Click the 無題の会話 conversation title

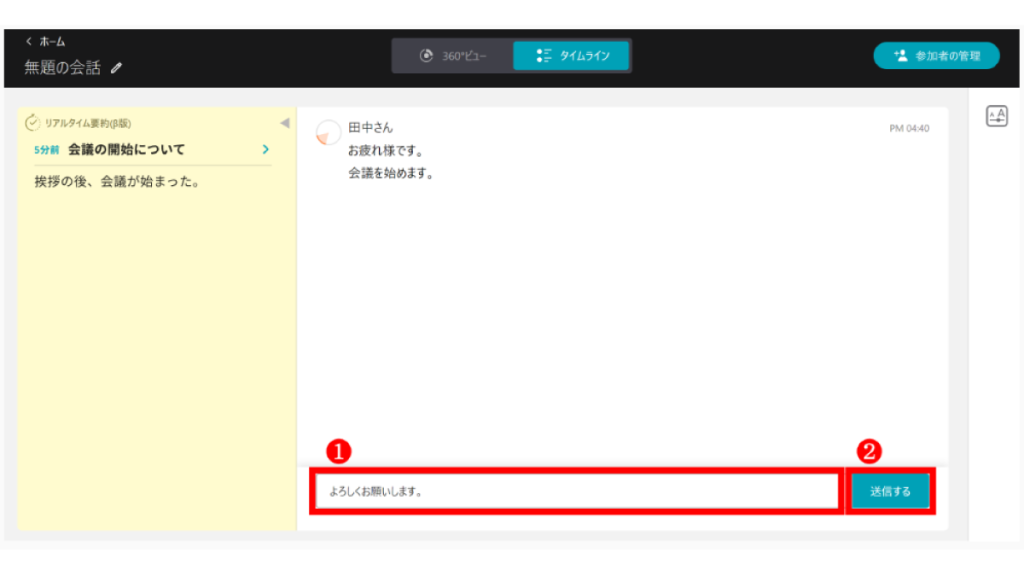[x=62, y=68]
